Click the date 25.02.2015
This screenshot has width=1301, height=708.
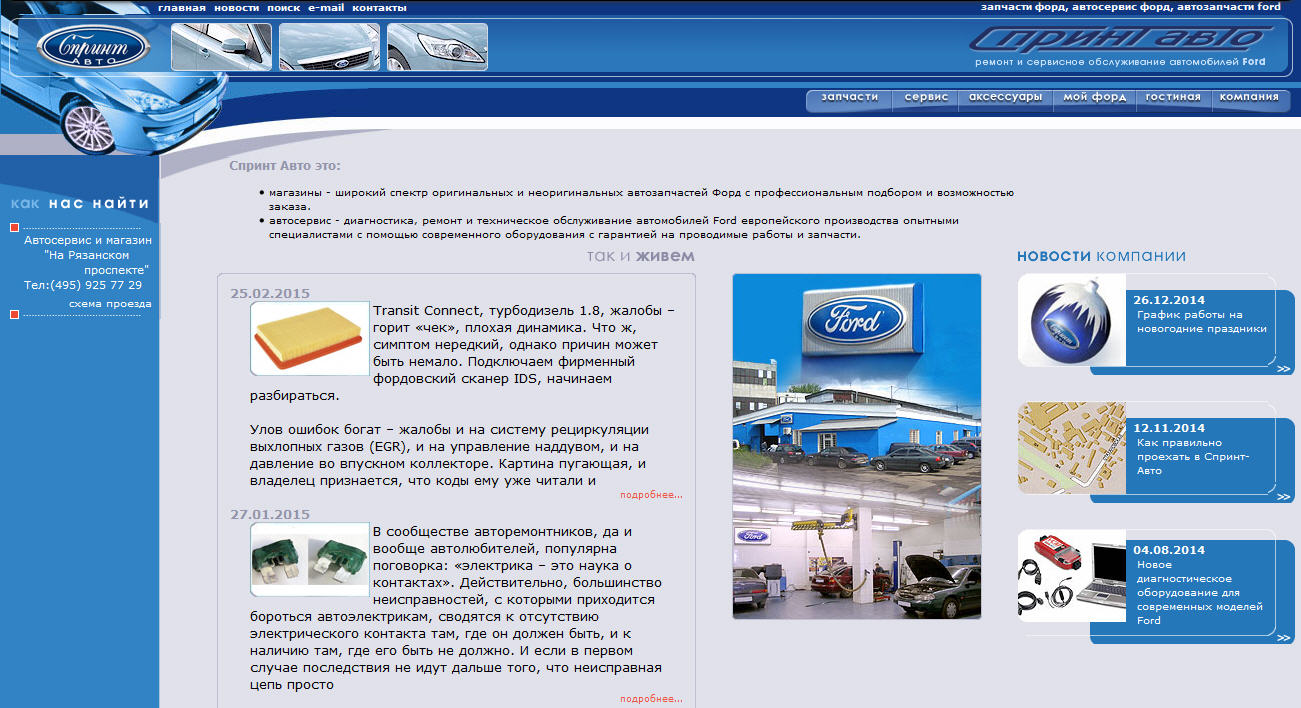[270, 293]
